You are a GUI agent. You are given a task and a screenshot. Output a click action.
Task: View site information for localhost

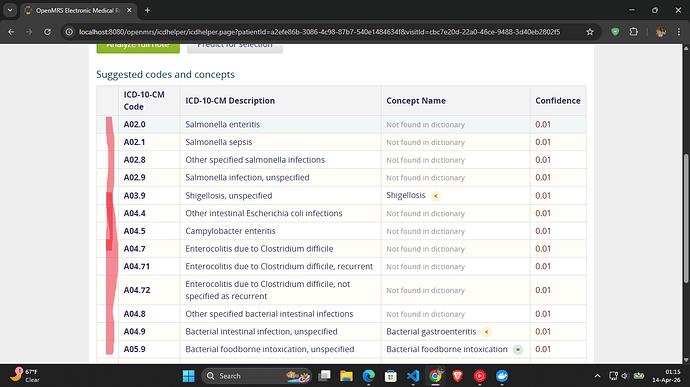(69, 32)
